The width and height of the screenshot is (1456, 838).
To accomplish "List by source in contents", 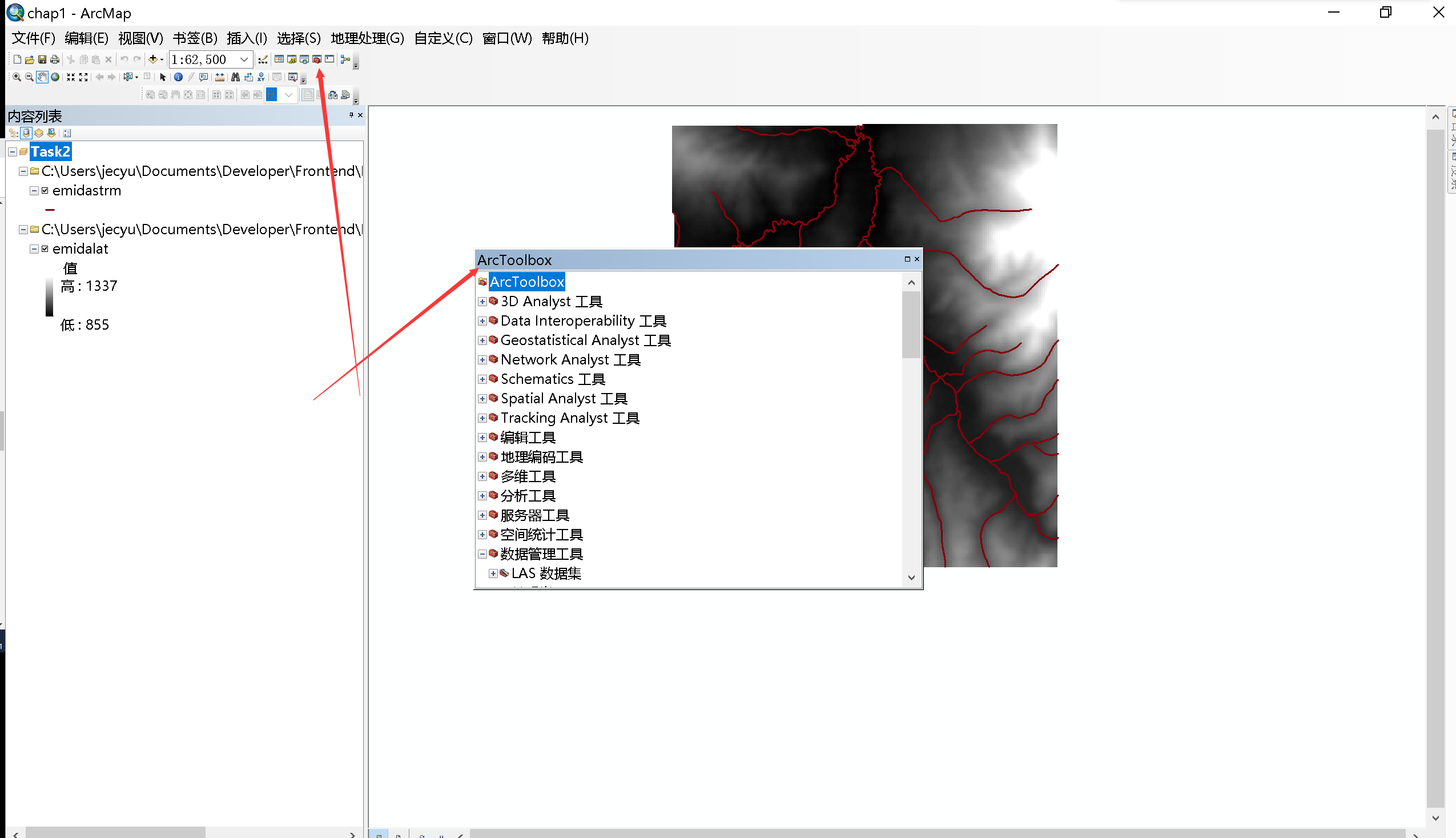I will pyautogui.click(x=26, y=133).
